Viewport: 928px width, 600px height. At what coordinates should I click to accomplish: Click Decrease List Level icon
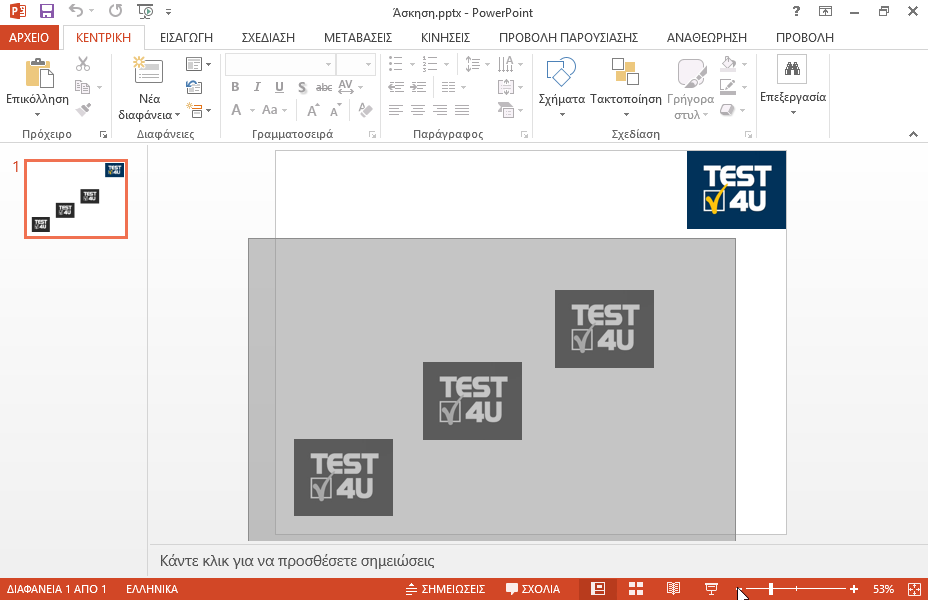396,87
